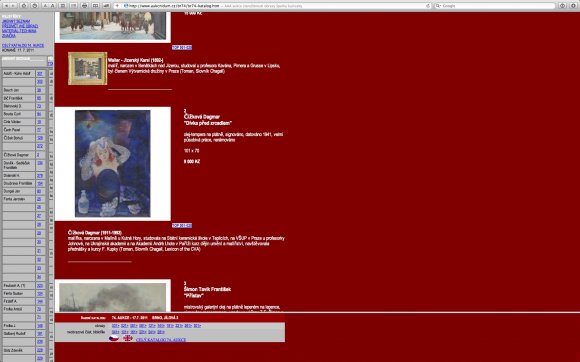Click the biography heading 'Čížková Dagmar (1911-1992)'
The image size is (580, 362).
point(95,233)
